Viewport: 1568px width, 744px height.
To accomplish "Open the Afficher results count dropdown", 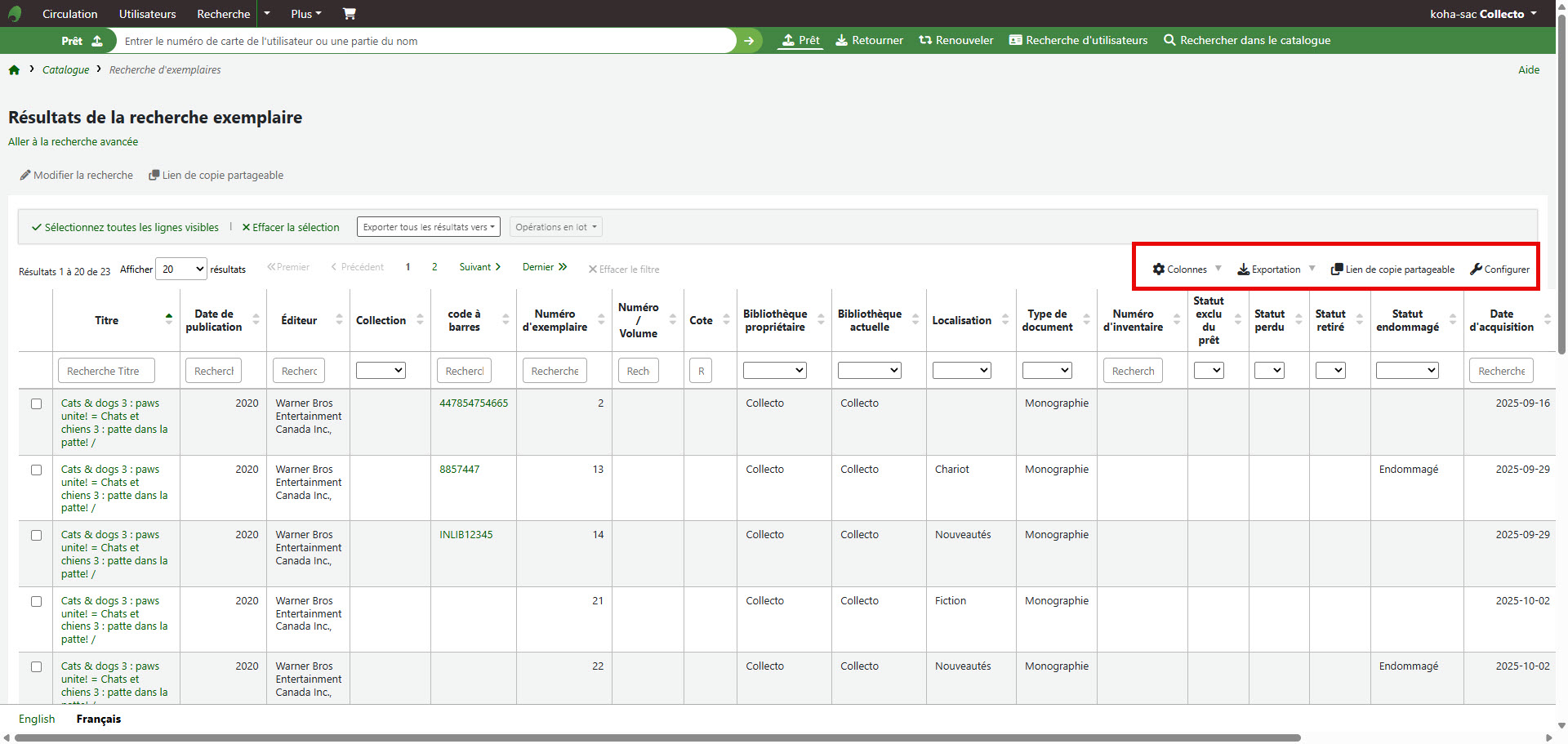I will click(x=182, y=270).
